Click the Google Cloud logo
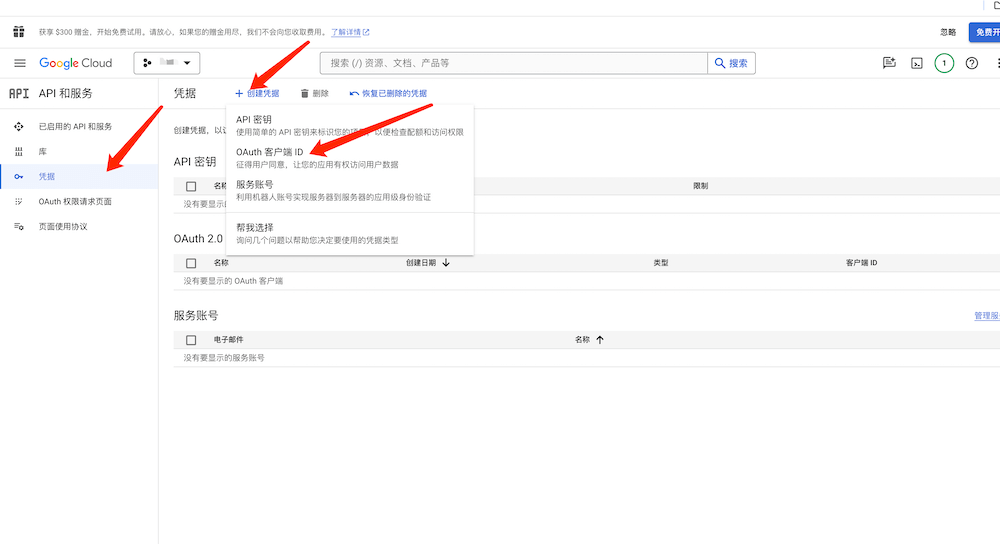This screenshot has width=1000, height=544. [76, 63]
